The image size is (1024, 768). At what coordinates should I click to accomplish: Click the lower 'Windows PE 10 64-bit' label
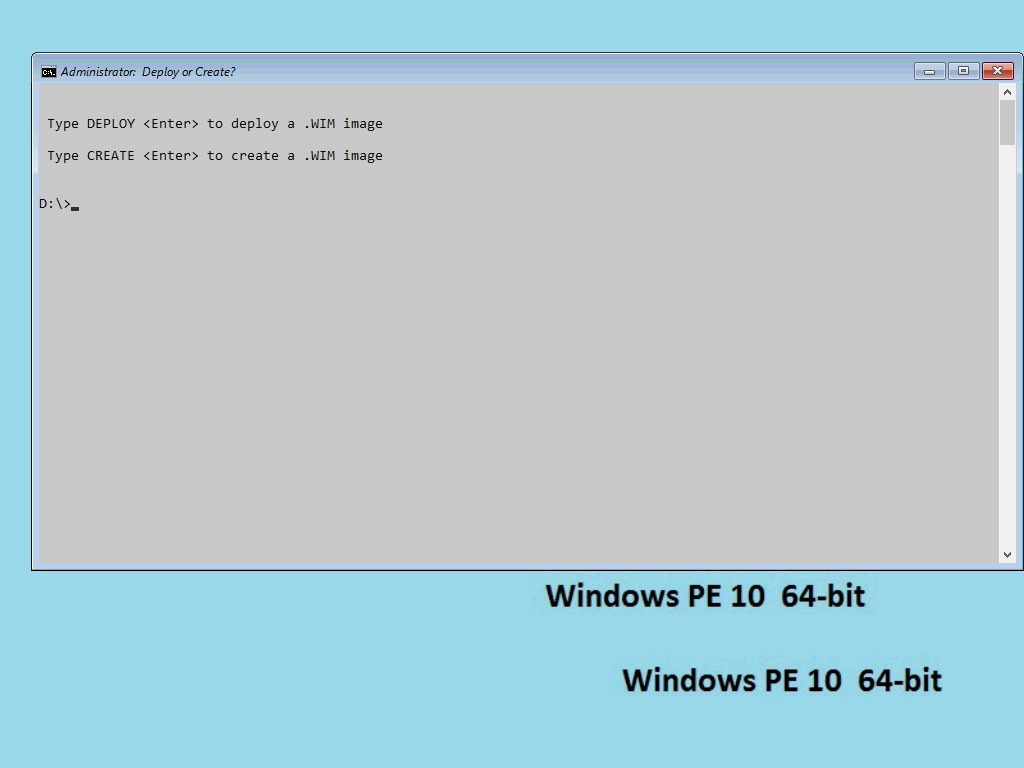782,680
